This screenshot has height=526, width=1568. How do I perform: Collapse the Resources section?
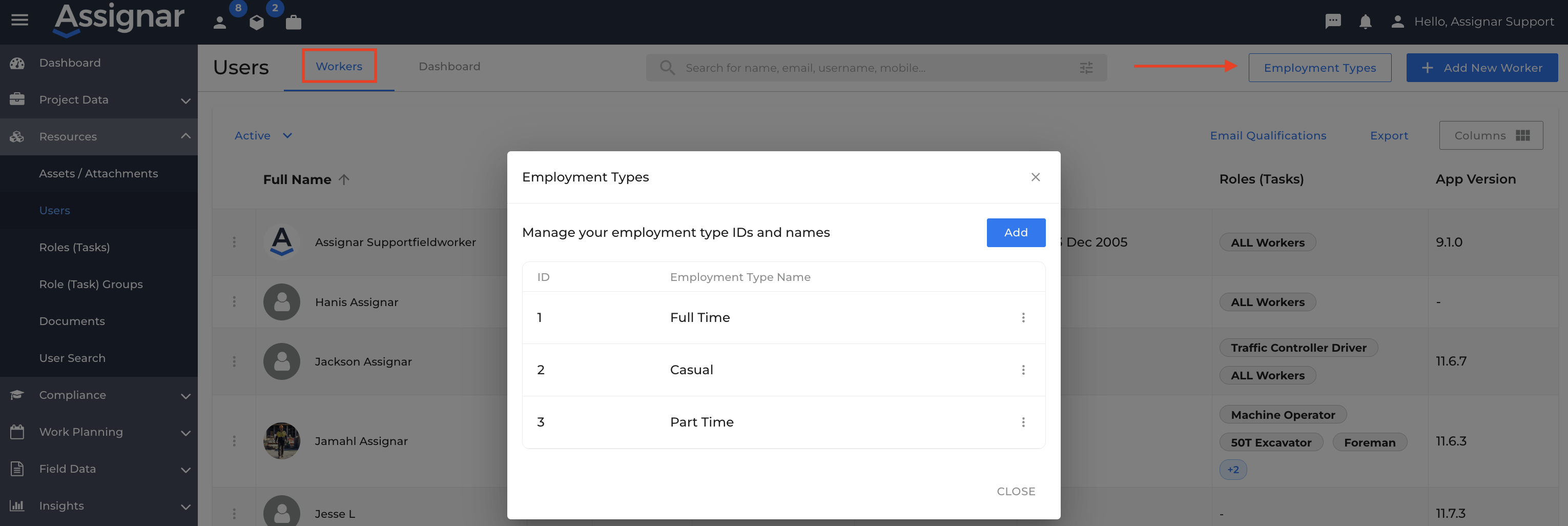coord(185,136)
